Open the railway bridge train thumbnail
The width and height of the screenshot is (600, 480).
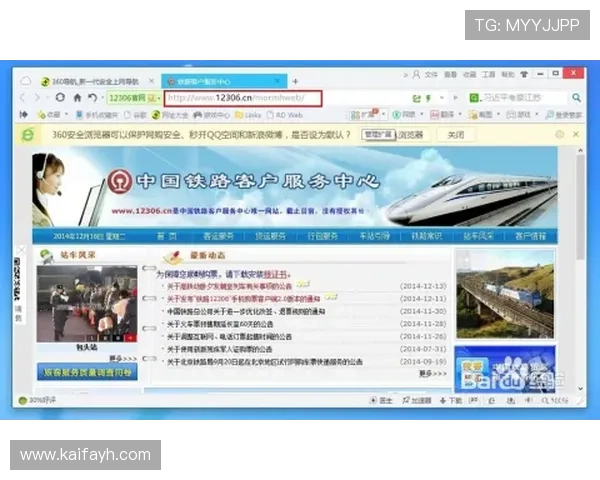coord(505,294)
